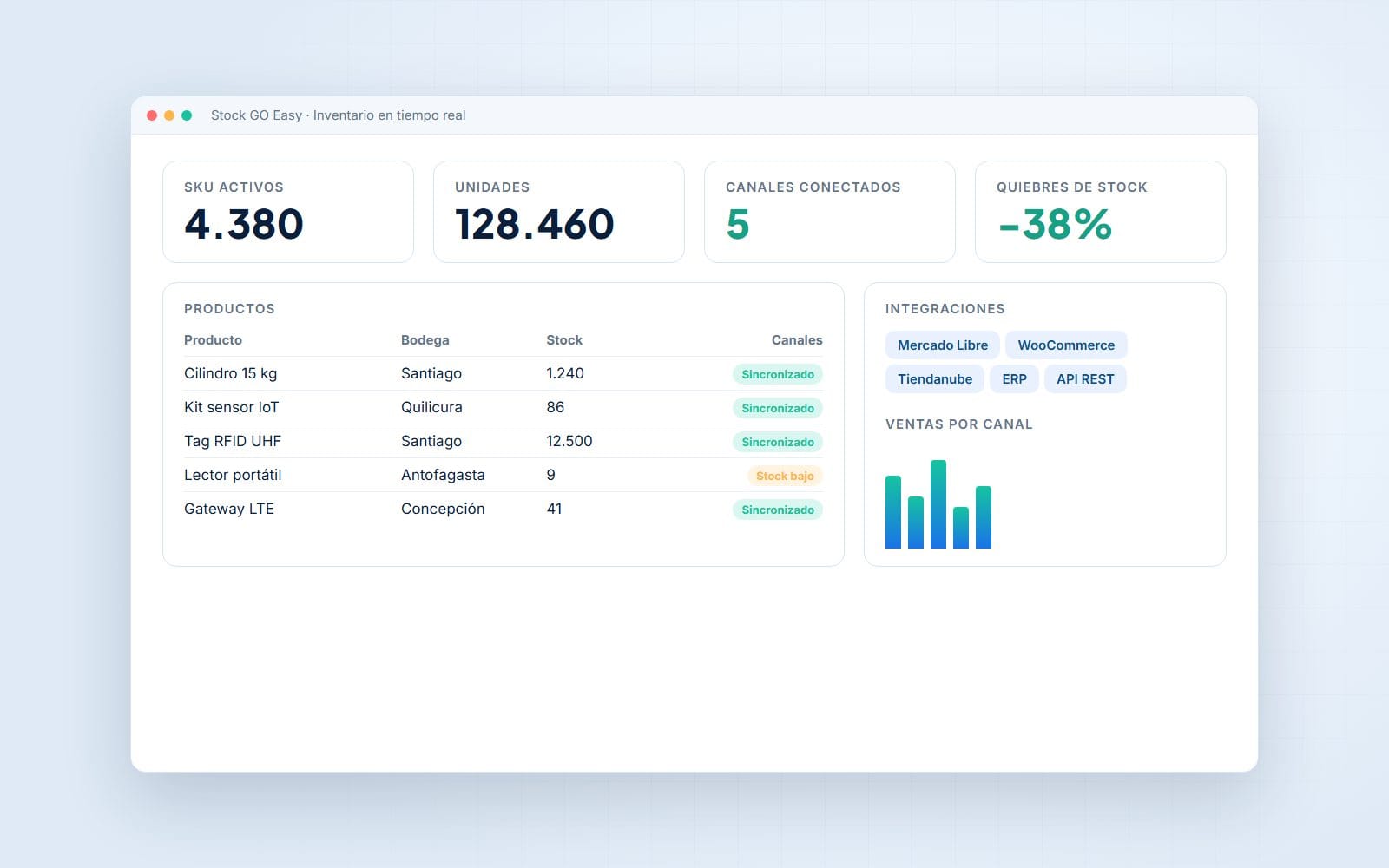Click the stock value 86
1389x868 pixels.
tap(556, 407)
